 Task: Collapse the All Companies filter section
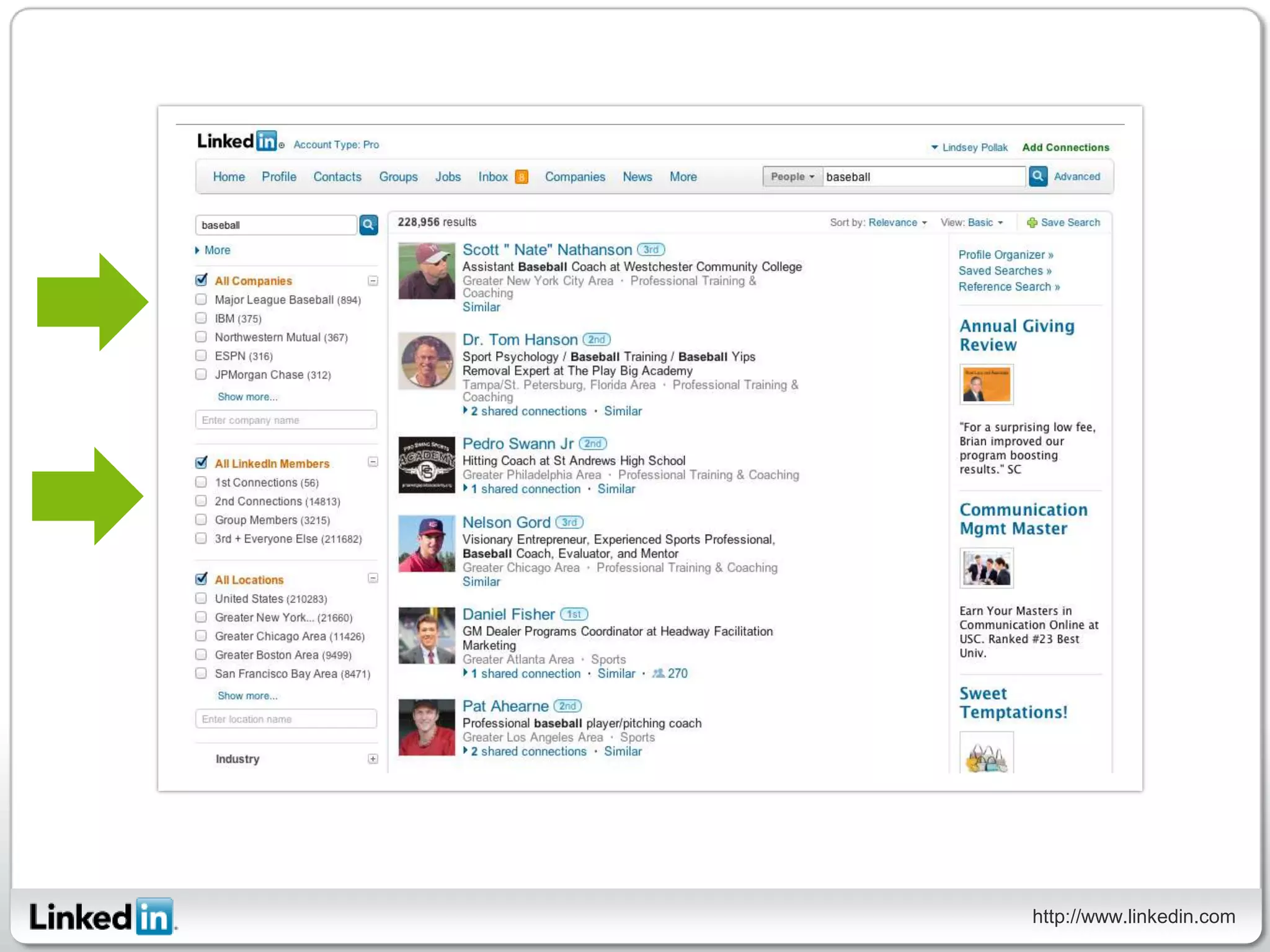pos(373,281)
